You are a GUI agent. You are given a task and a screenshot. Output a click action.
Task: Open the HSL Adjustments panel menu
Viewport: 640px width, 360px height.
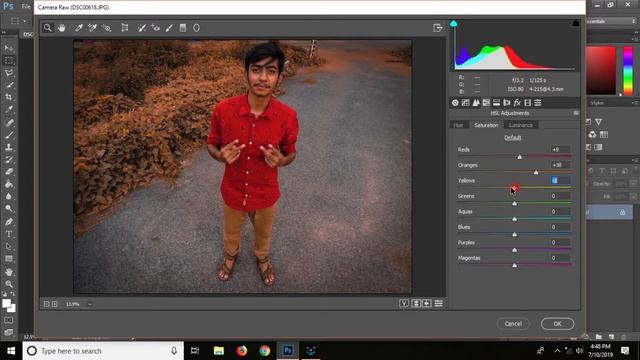(576, 113)
